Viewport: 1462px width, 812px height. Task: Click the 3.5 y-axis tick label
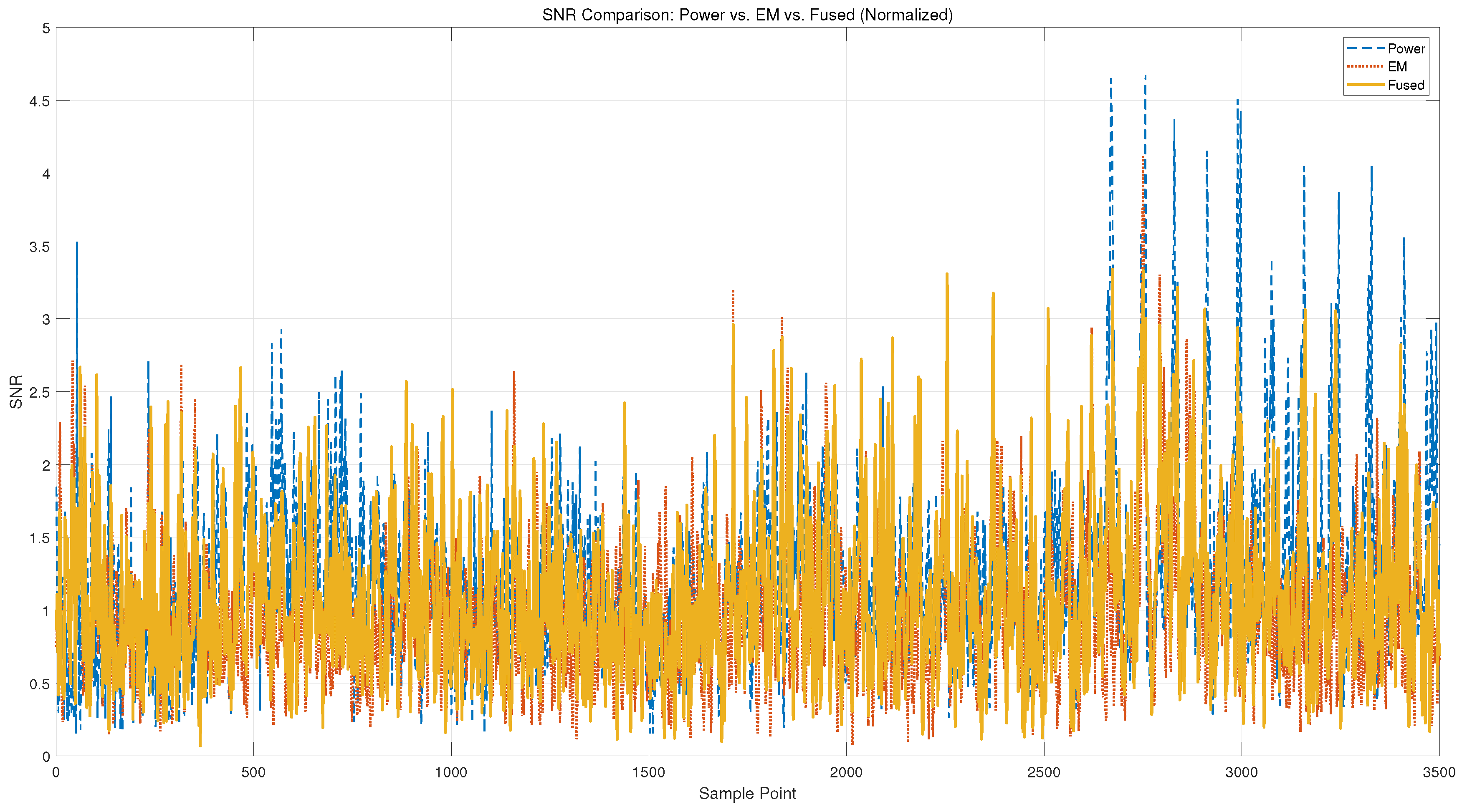point(39,247)
